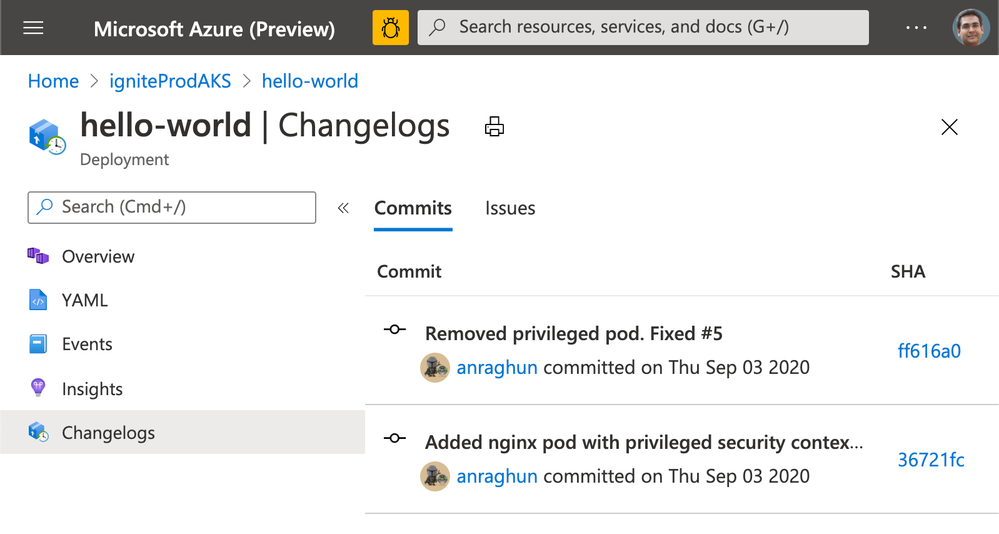Switch to the Issues tab
Screen dimensions: 999x534
point(510,208)
